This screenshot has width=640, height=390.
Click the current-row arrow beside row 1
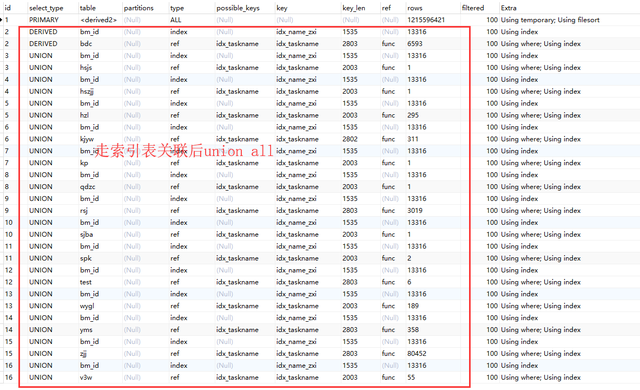(x=2, y=20)
